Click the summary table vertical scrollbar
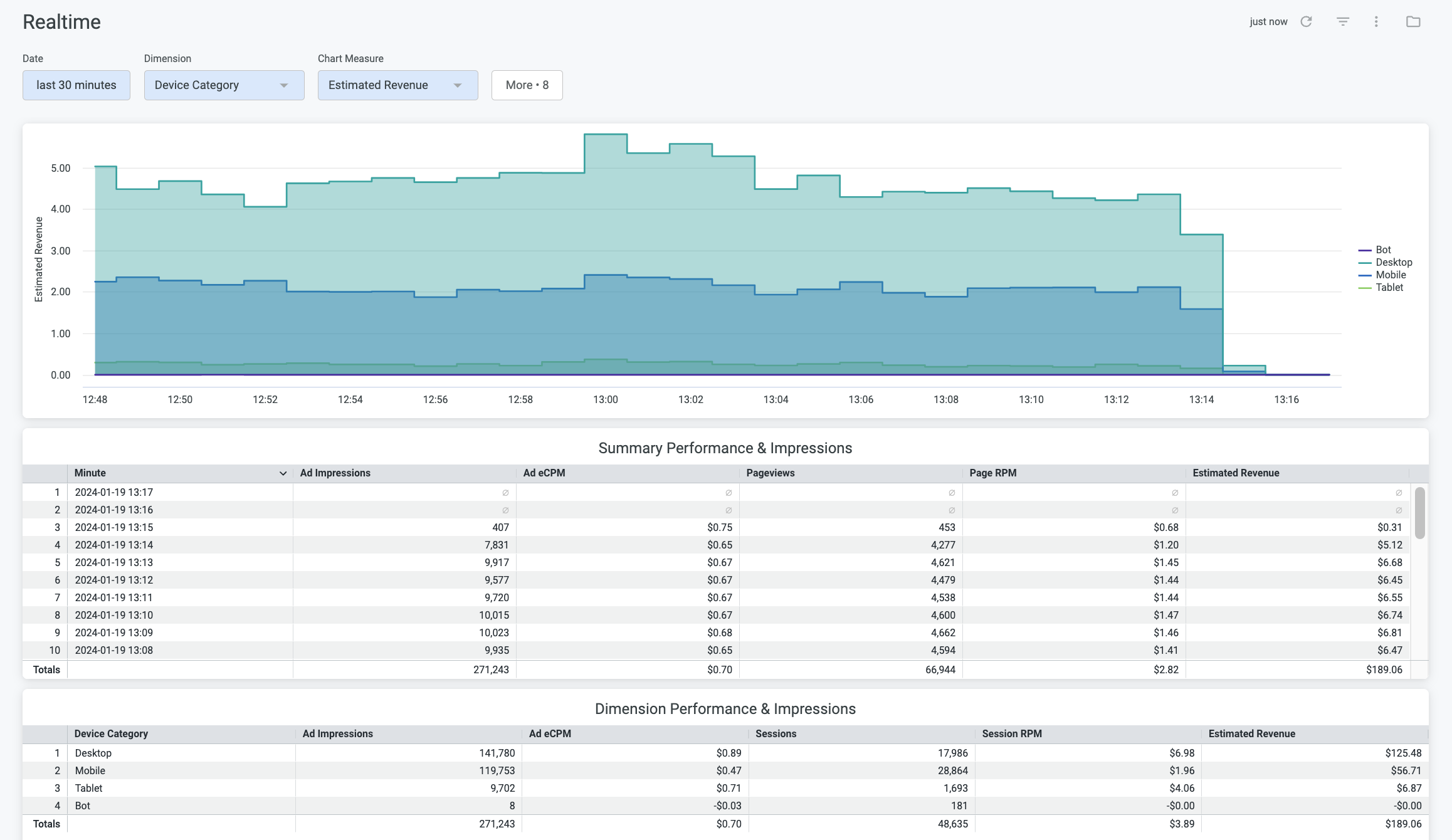 click(1420, 513)
